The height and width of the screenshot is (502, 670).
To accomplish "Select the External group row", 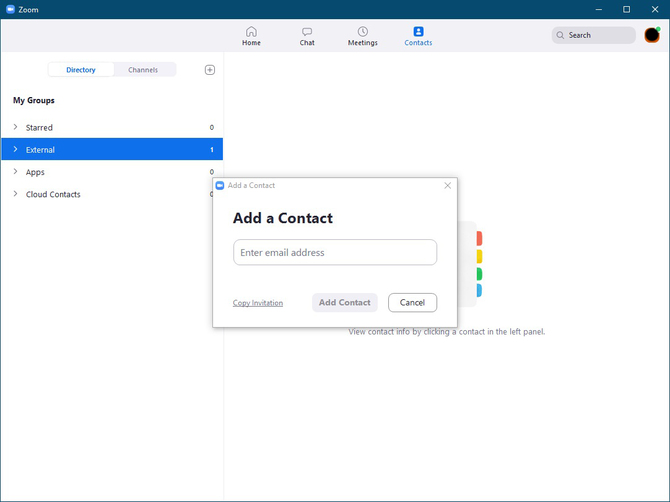I will pyautogui.click(x=112, y=149).
